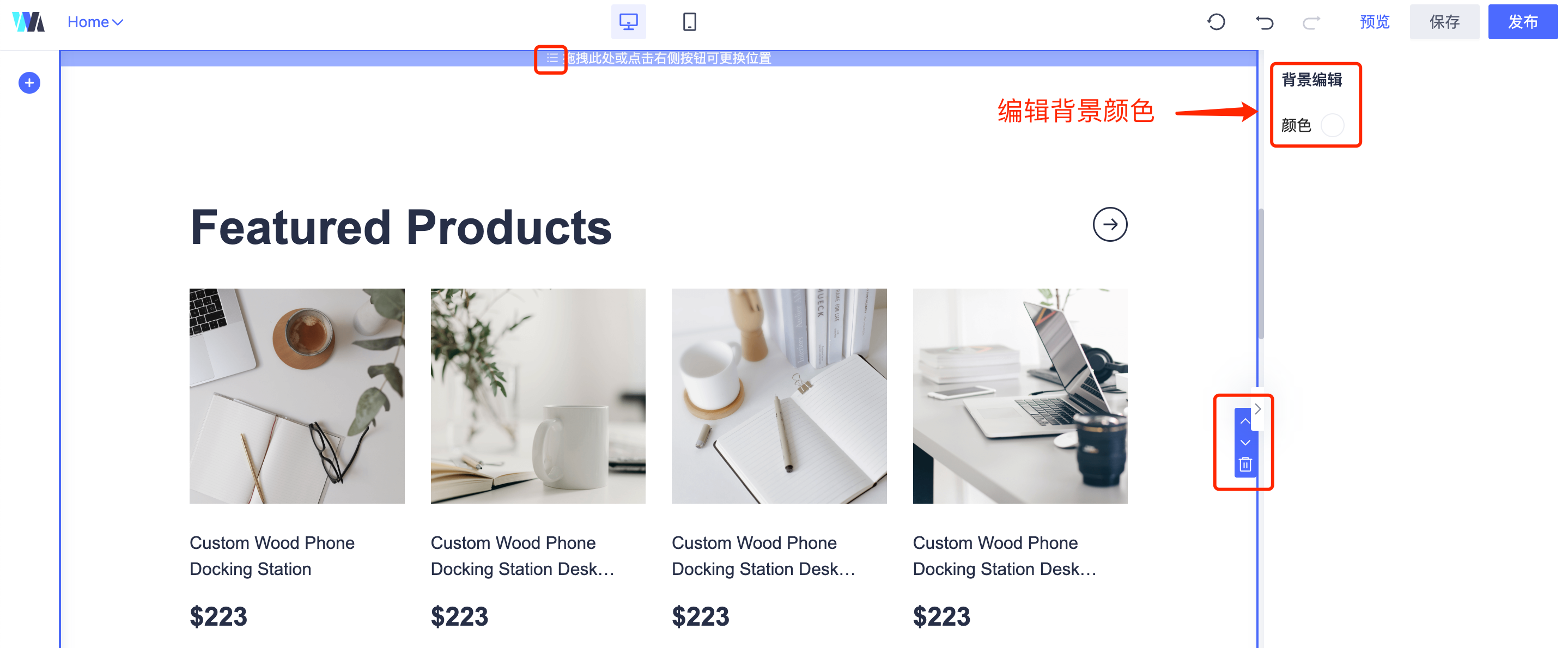This screenshot has height=648, width=1568.
Task: Switch to mobile device preview
Action: point(689,22)
